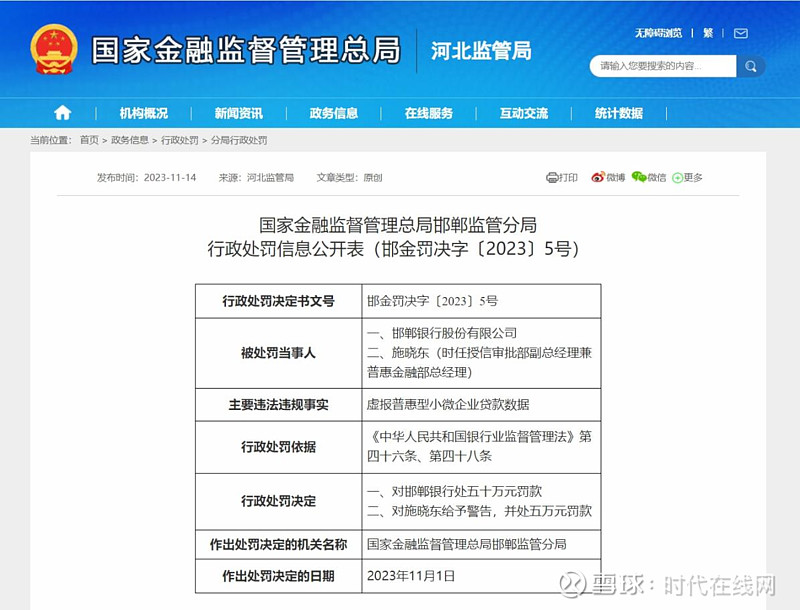
Task: Open the 在线服务 menu
Action: [429, 113]
